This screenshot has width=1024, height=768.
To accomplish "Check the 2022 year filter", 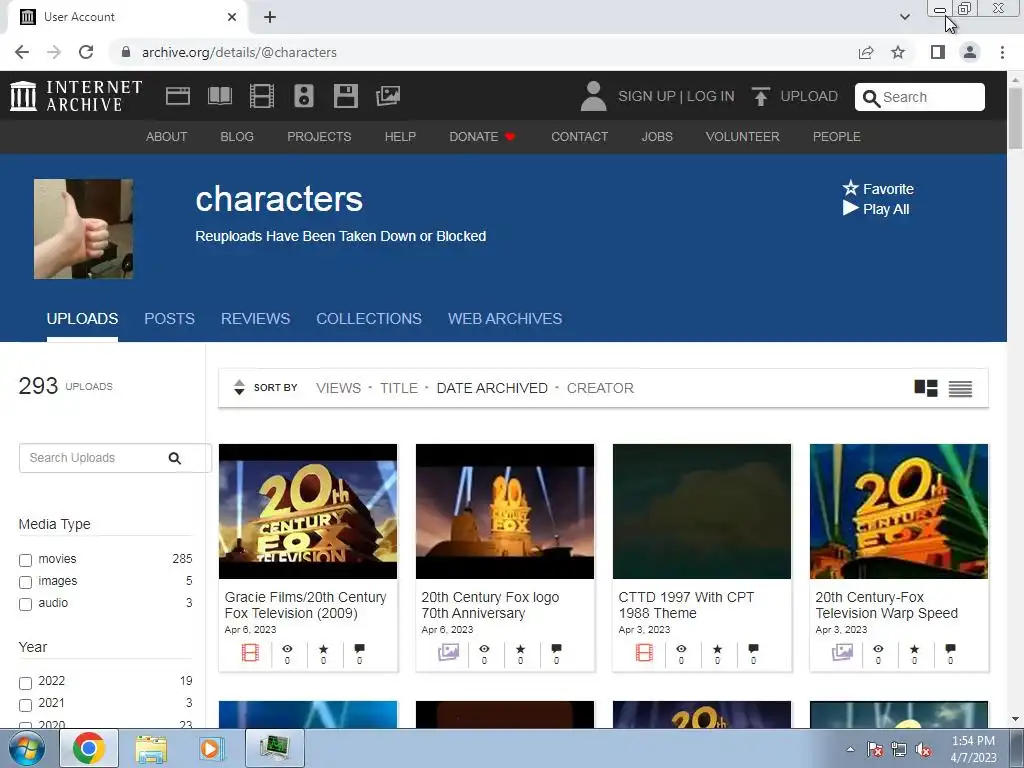I will 25,682.
